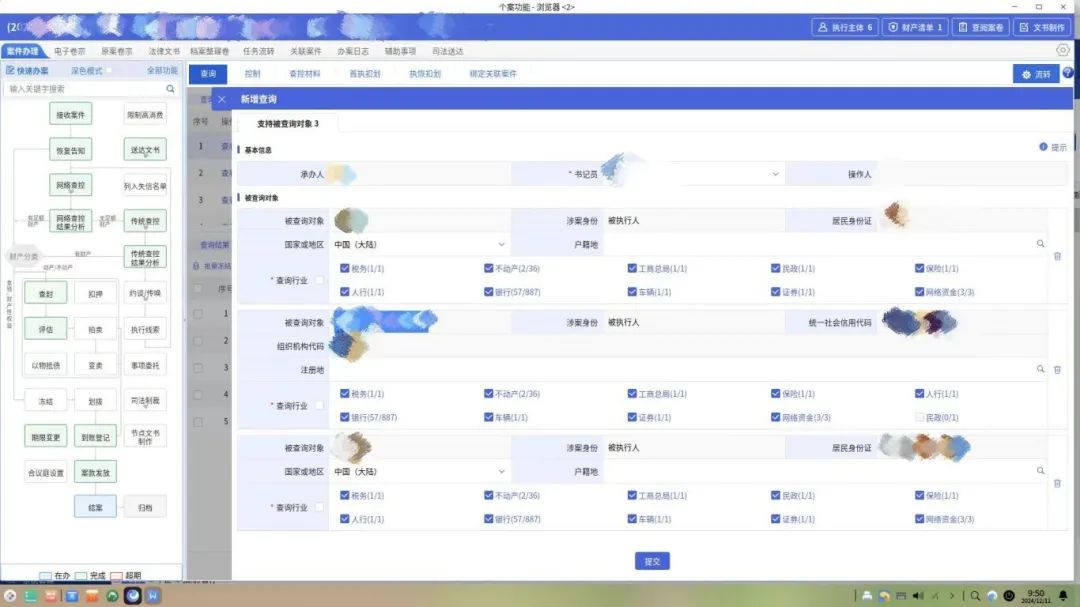Uncheck 工商总局(1/1) for first queried person
Image resolution: width=1080 pixels, height=607 pixels.
(632, 268)
